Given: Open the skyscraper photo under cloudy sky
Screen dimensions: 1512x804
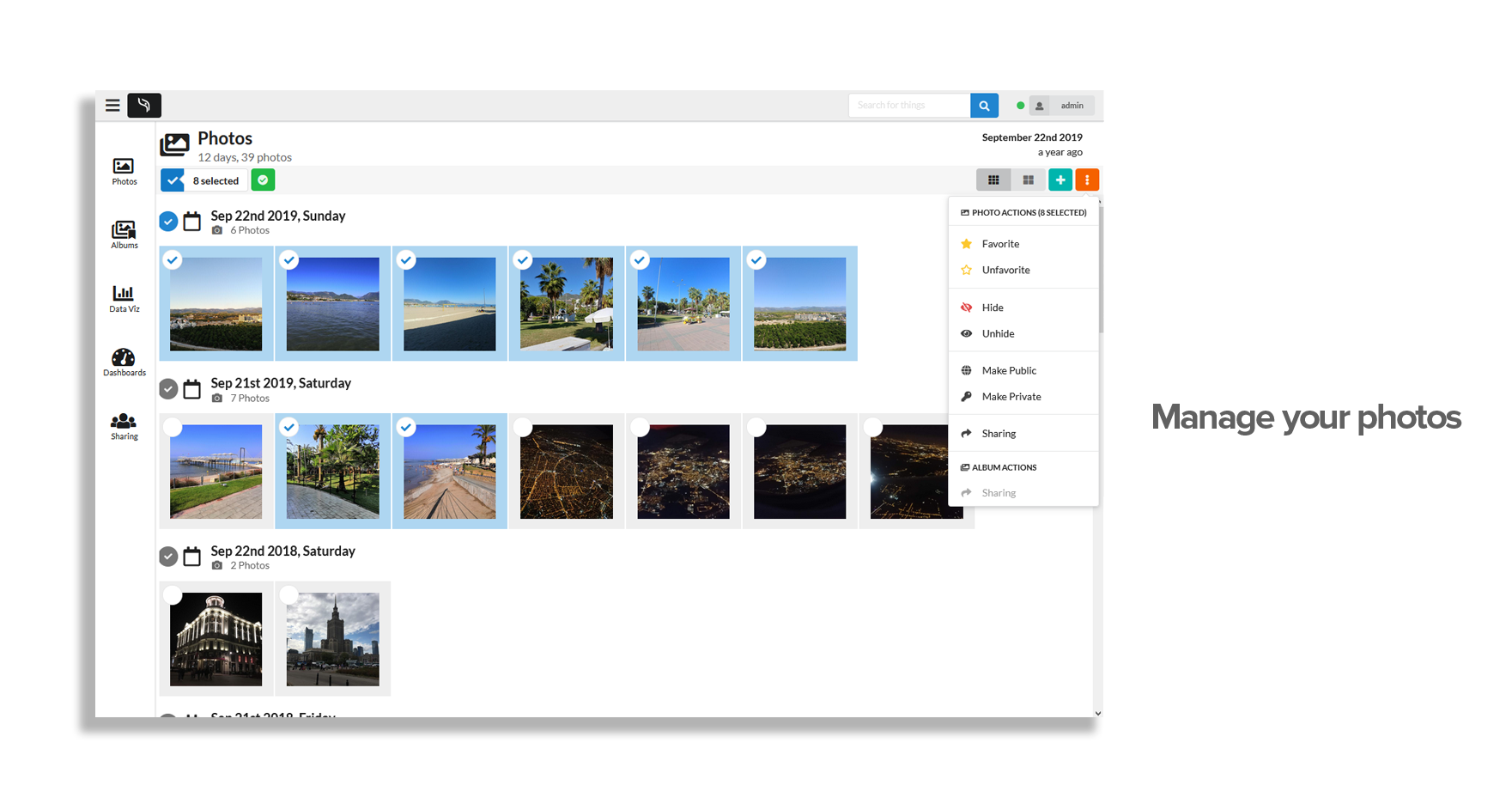Looking at the screenshot, I should [333, 639].
